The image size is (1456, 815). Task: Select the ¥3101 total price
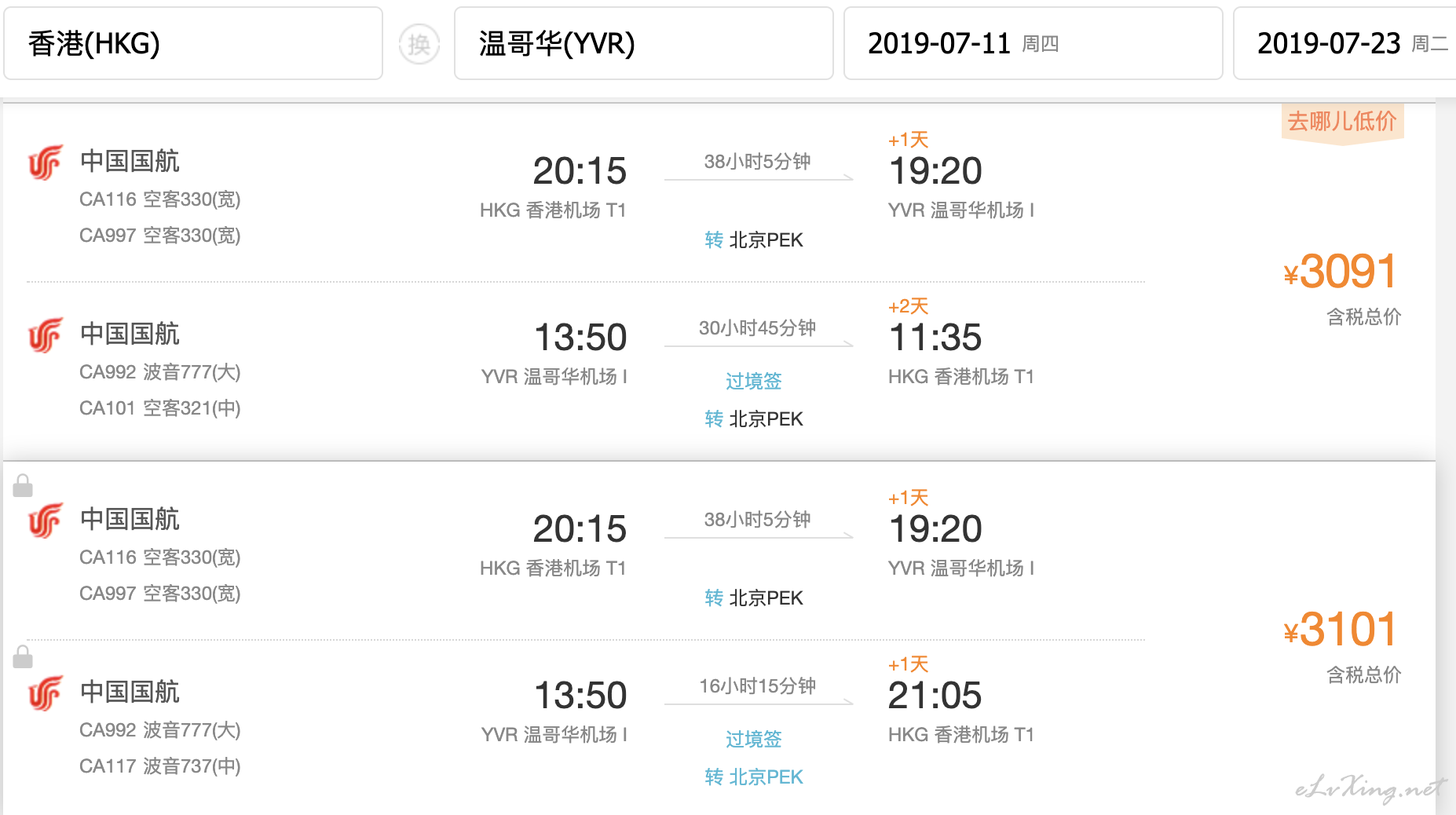[x=1341, y=630]
